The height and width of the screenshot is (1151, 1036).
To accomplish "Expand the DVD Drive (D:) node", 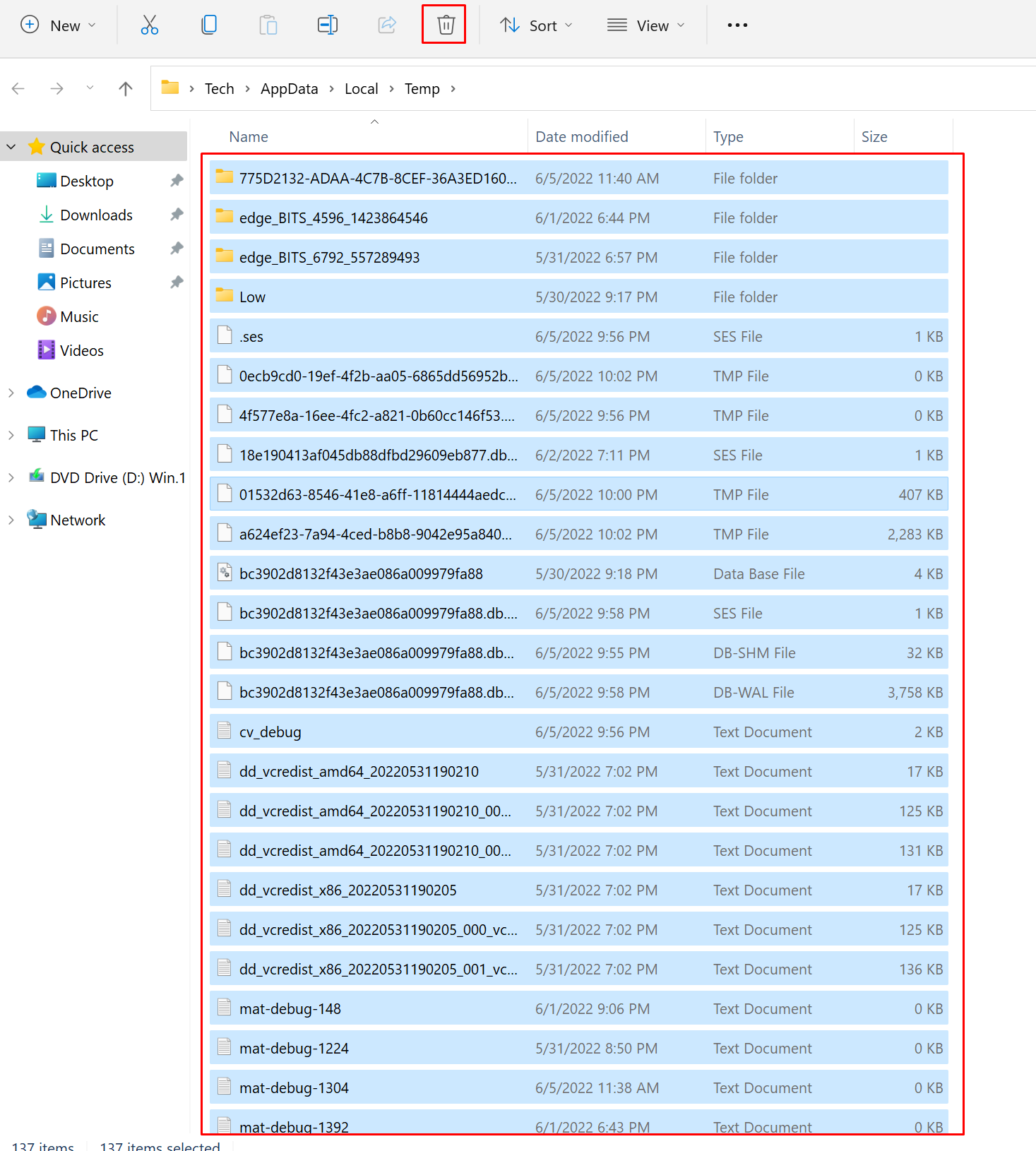I will point(11,477).
